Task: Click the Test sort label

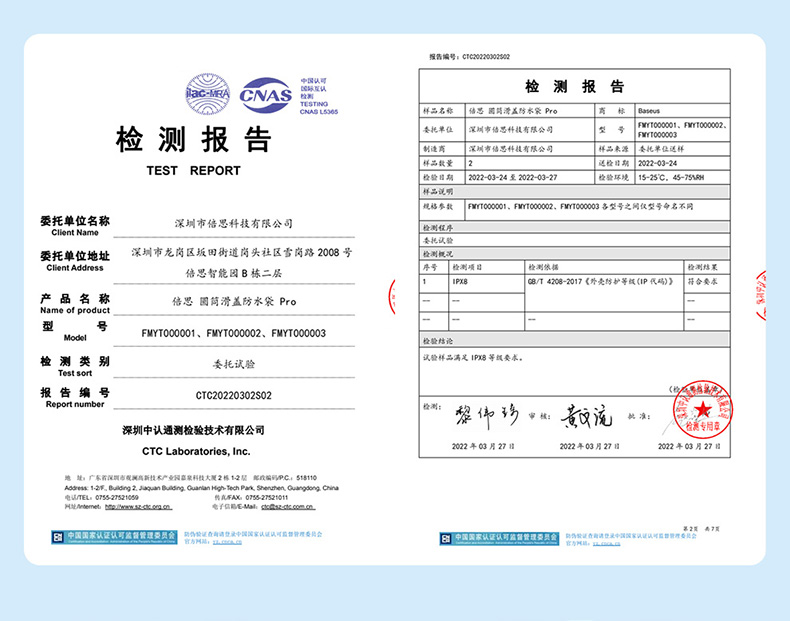Action: [x=75, y=373]
